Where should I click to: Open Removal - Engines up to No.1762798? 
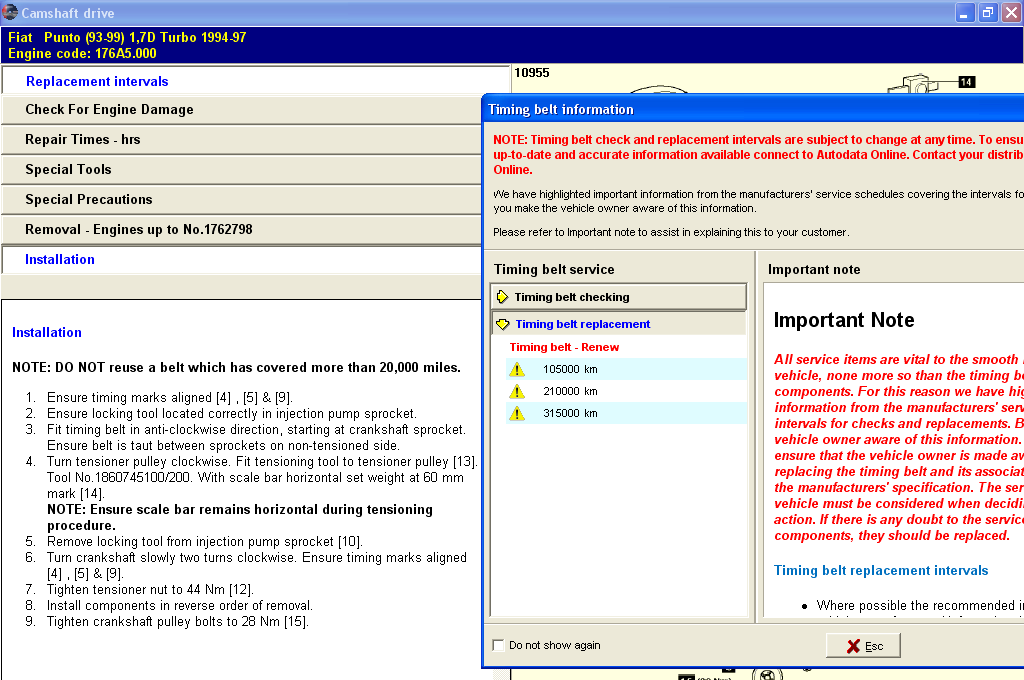click(x=242, y=230)
